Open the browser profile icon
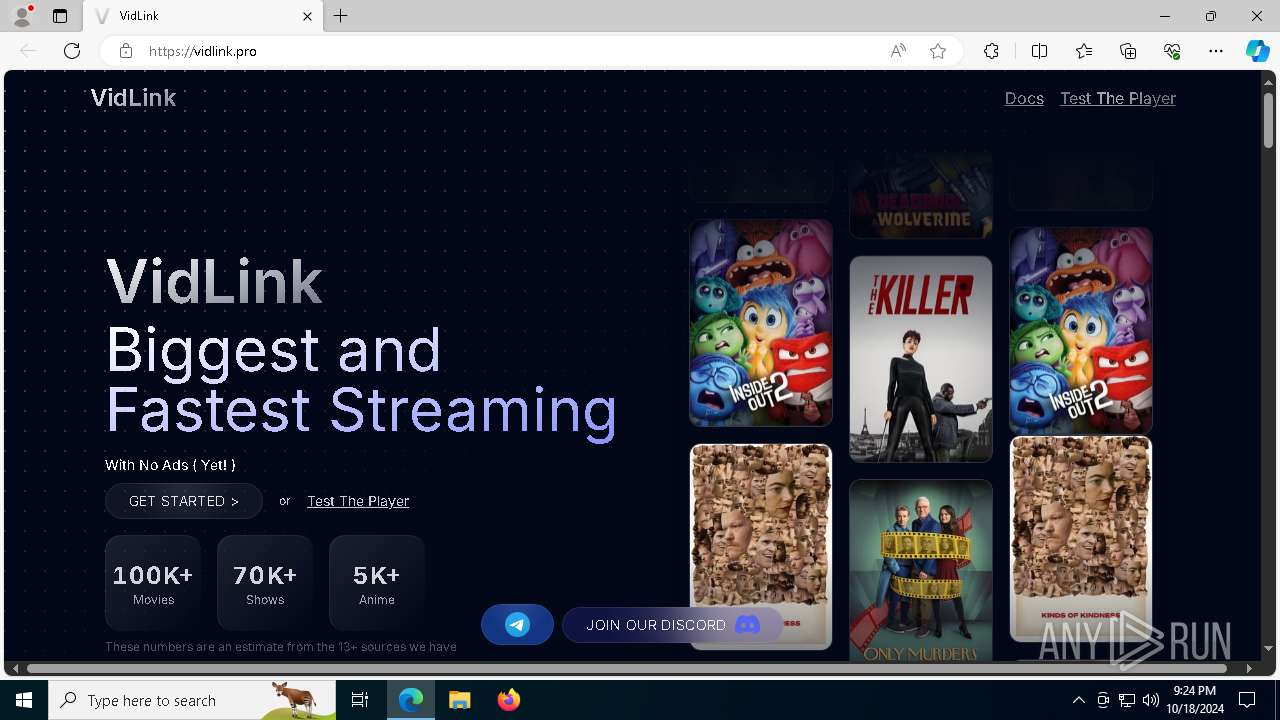 click(22, 16)
